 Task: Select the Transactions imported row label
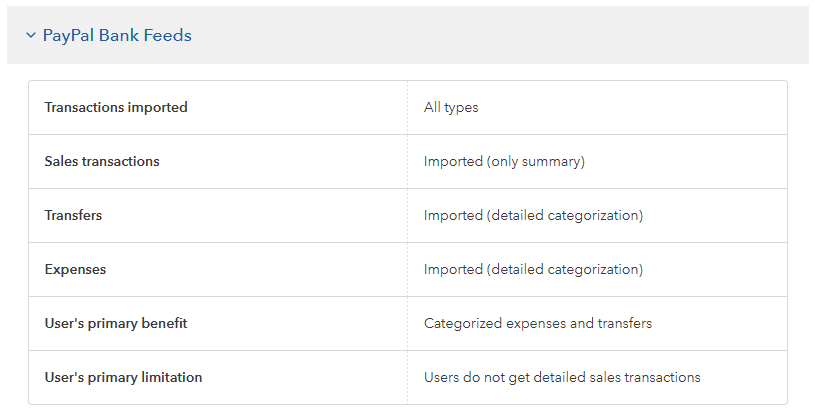point(116,107)
